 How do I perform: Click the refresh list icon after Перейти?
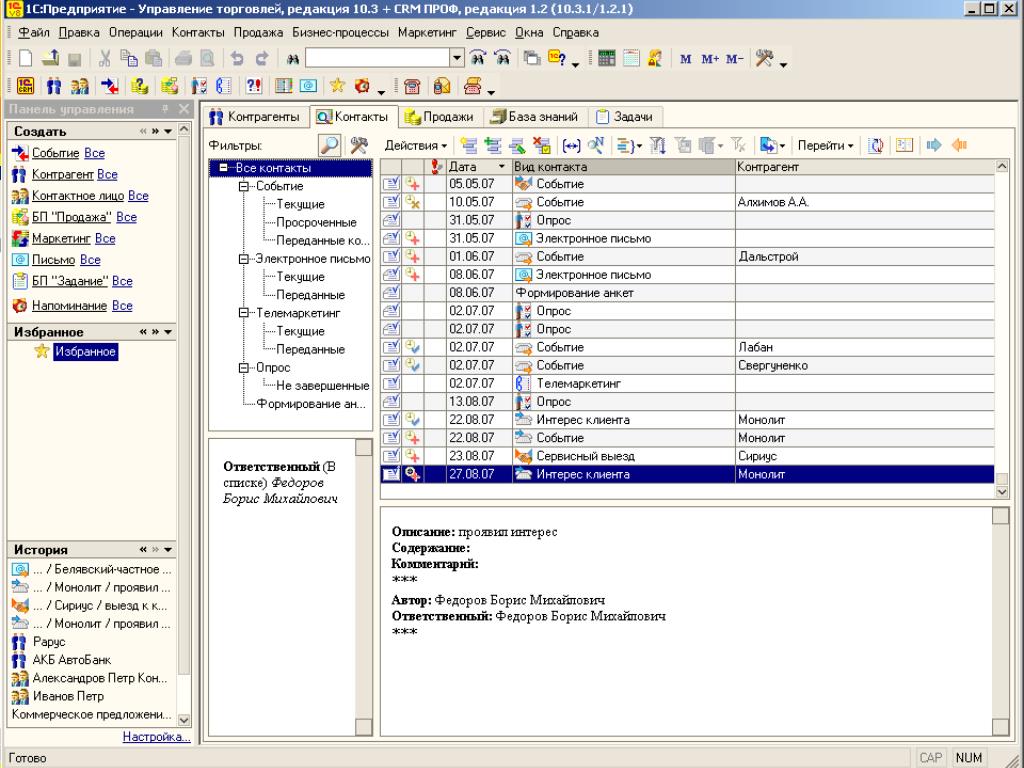click(x=876, y=145)
